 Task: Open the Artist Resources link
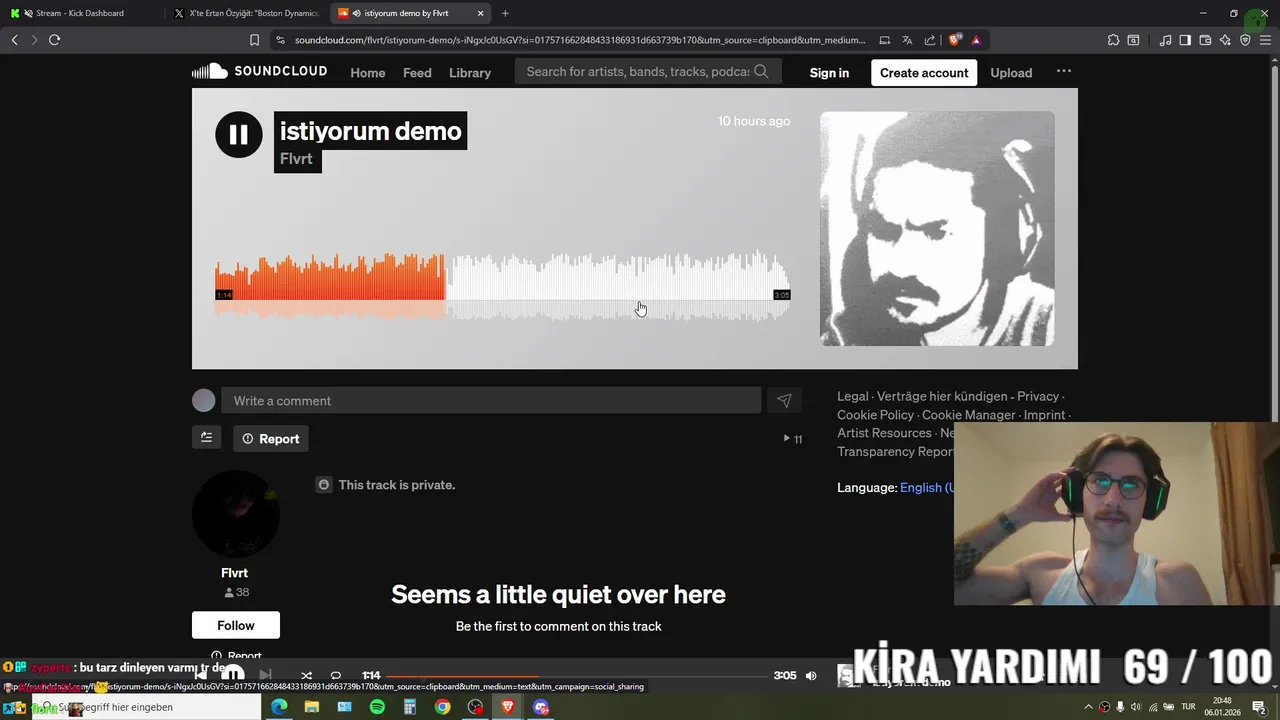(x=884, y=433)
